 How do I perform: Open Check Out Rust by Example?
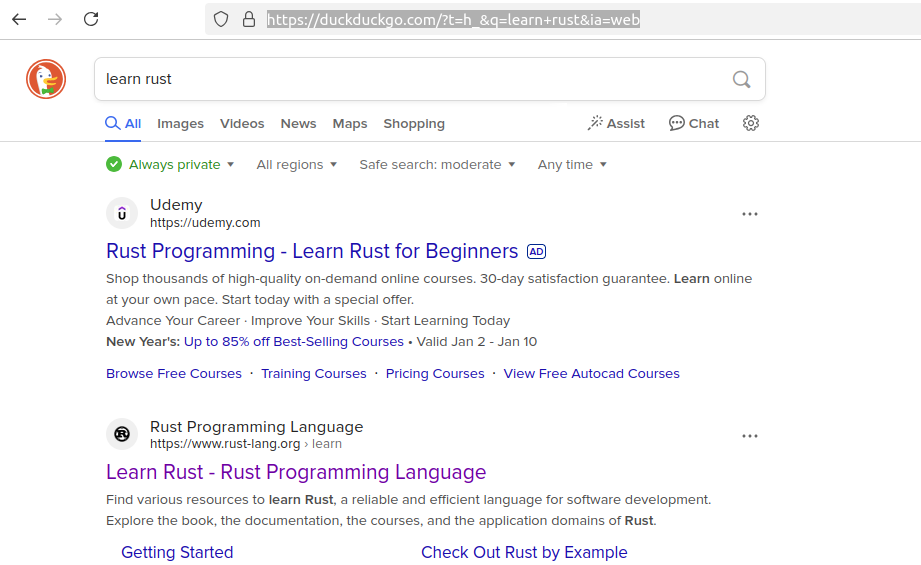(524, 552)
